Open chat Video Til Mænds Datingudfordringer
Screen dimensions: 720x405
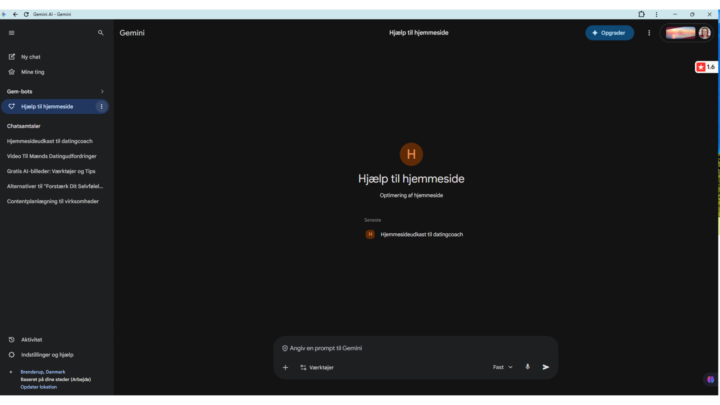coord(51,156)
